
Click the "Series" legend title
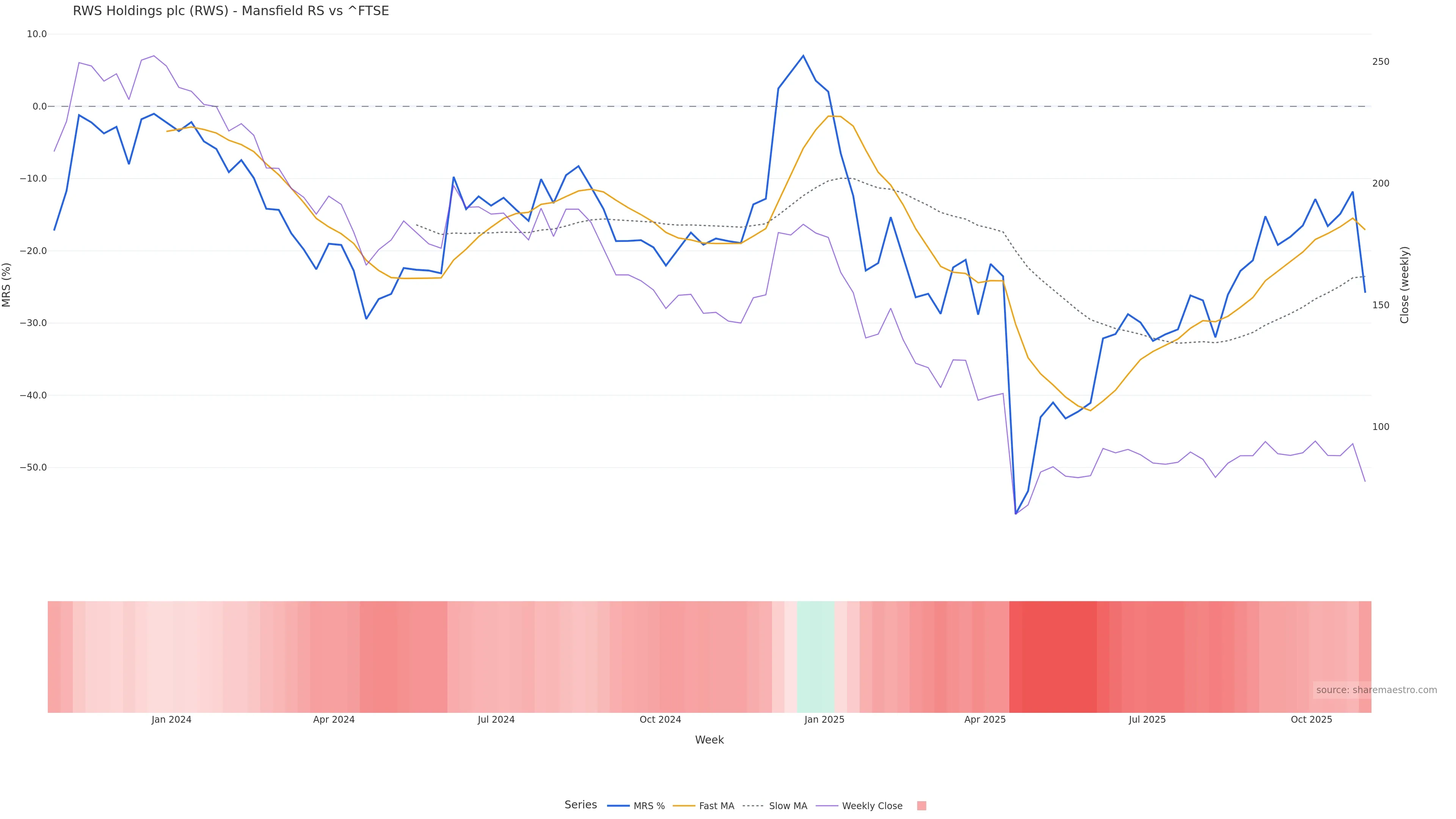(x=581, y=805)
